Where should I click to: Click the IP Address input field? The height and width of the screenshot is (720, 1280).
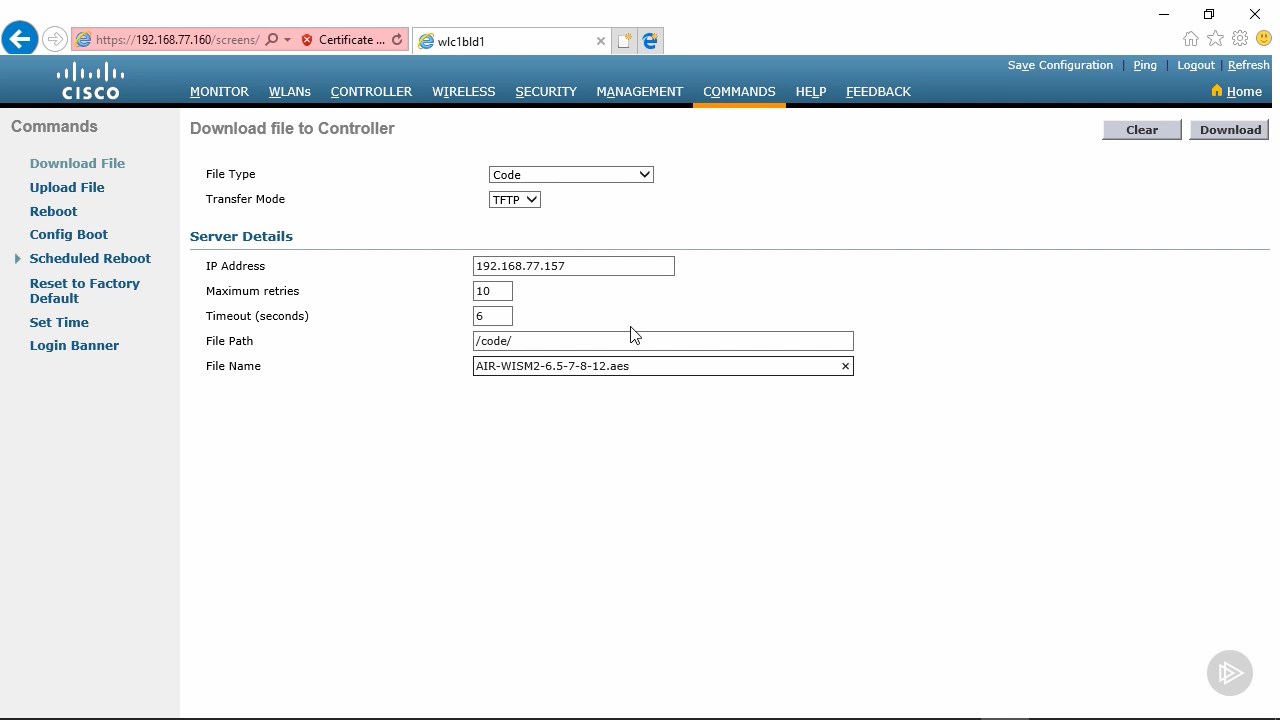(574, 266)
